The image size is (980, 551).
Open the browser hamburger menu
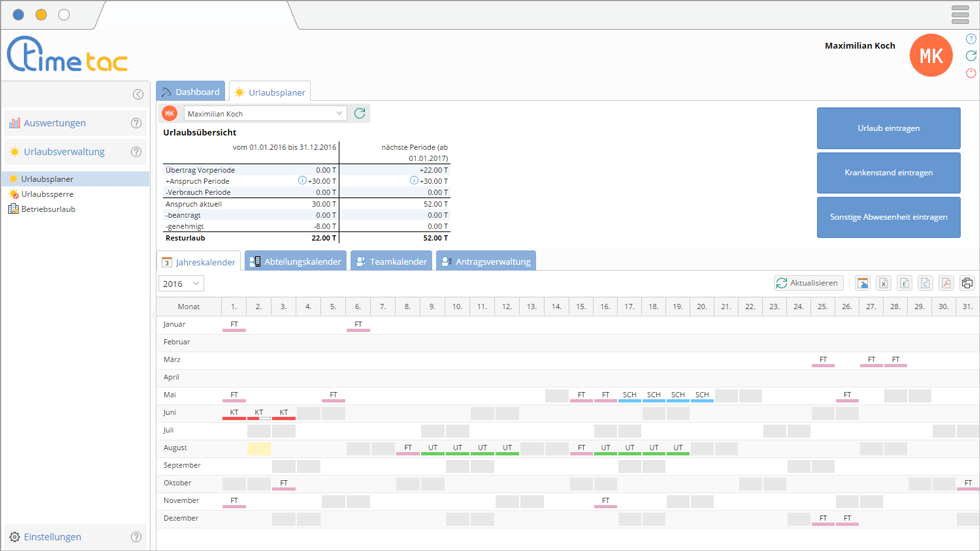960,14
